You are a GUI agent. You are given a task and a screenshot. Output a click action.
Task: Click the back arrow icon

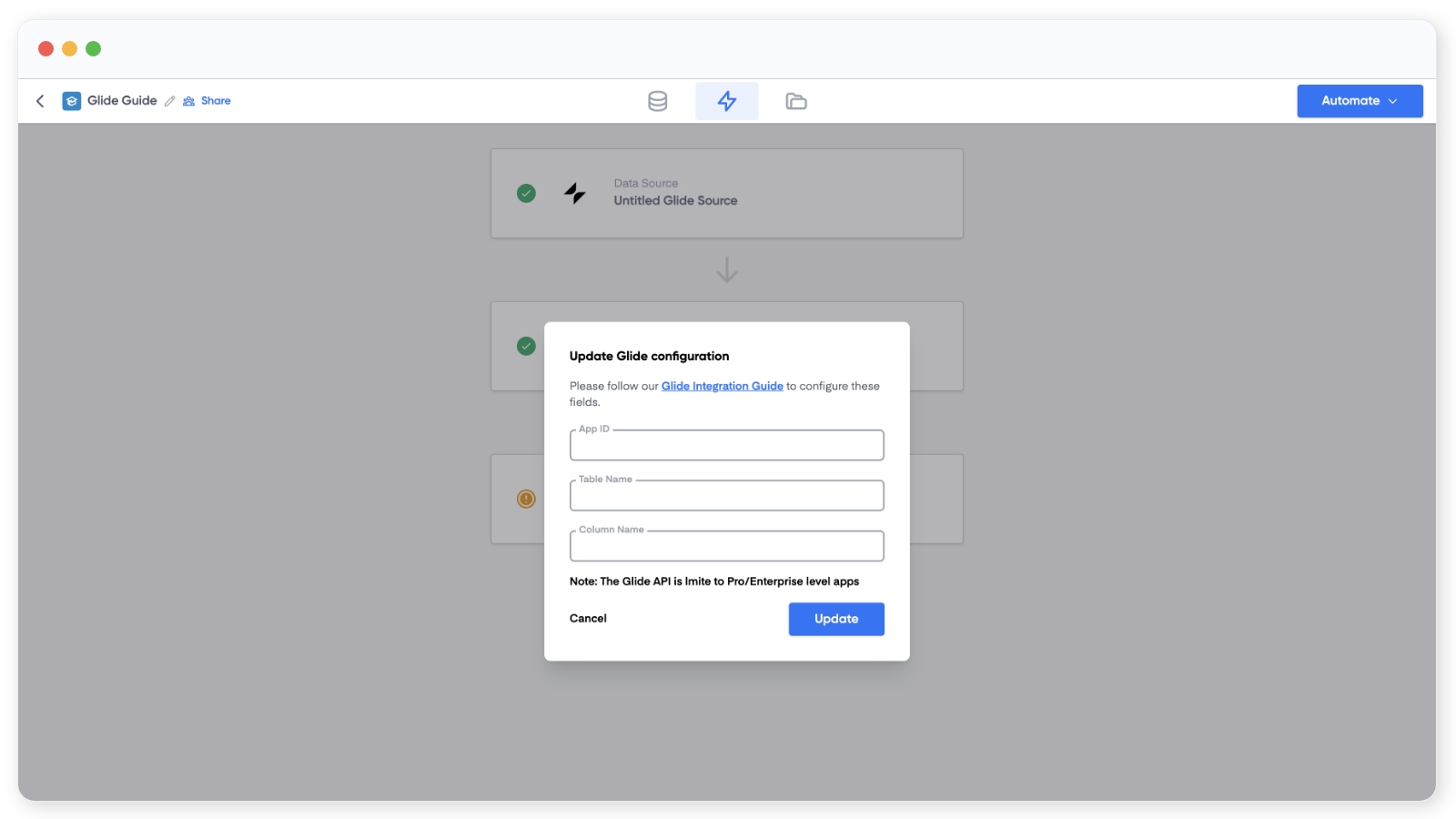(40, 101)
